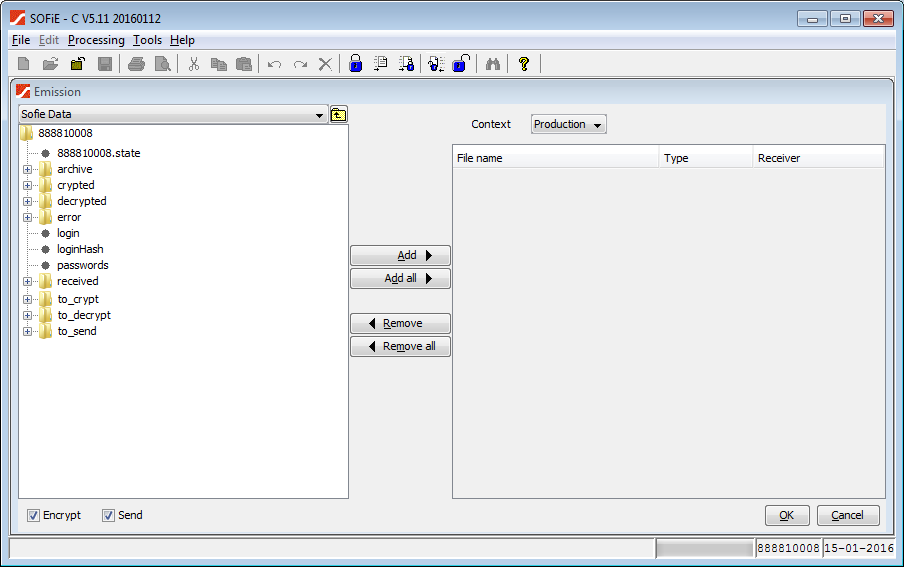
Task: Open the Sofie Data dropdown
Action: (x=320, y=115)
